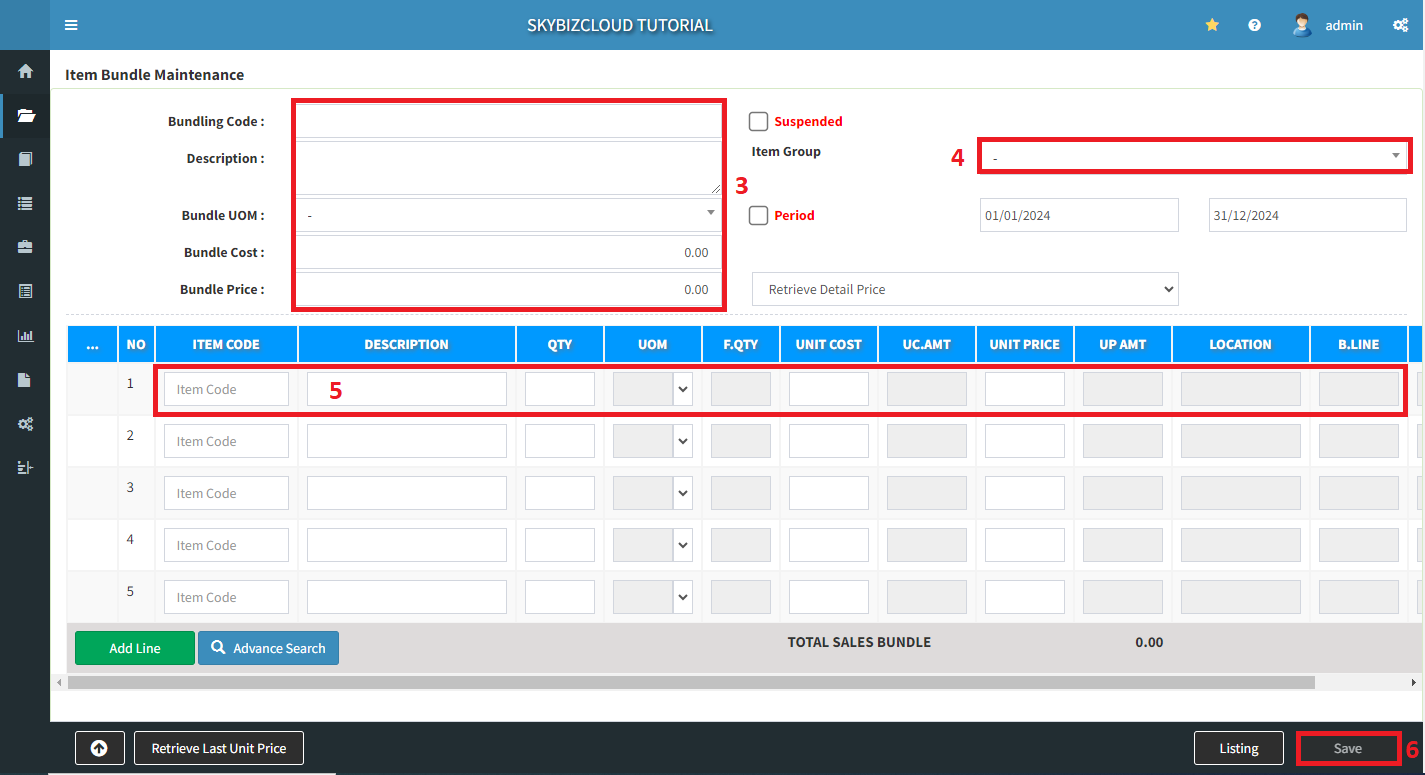Open the folder menu item in the sidebar
This screenshot has width=1425, height=775.
(x=26, y=115)
